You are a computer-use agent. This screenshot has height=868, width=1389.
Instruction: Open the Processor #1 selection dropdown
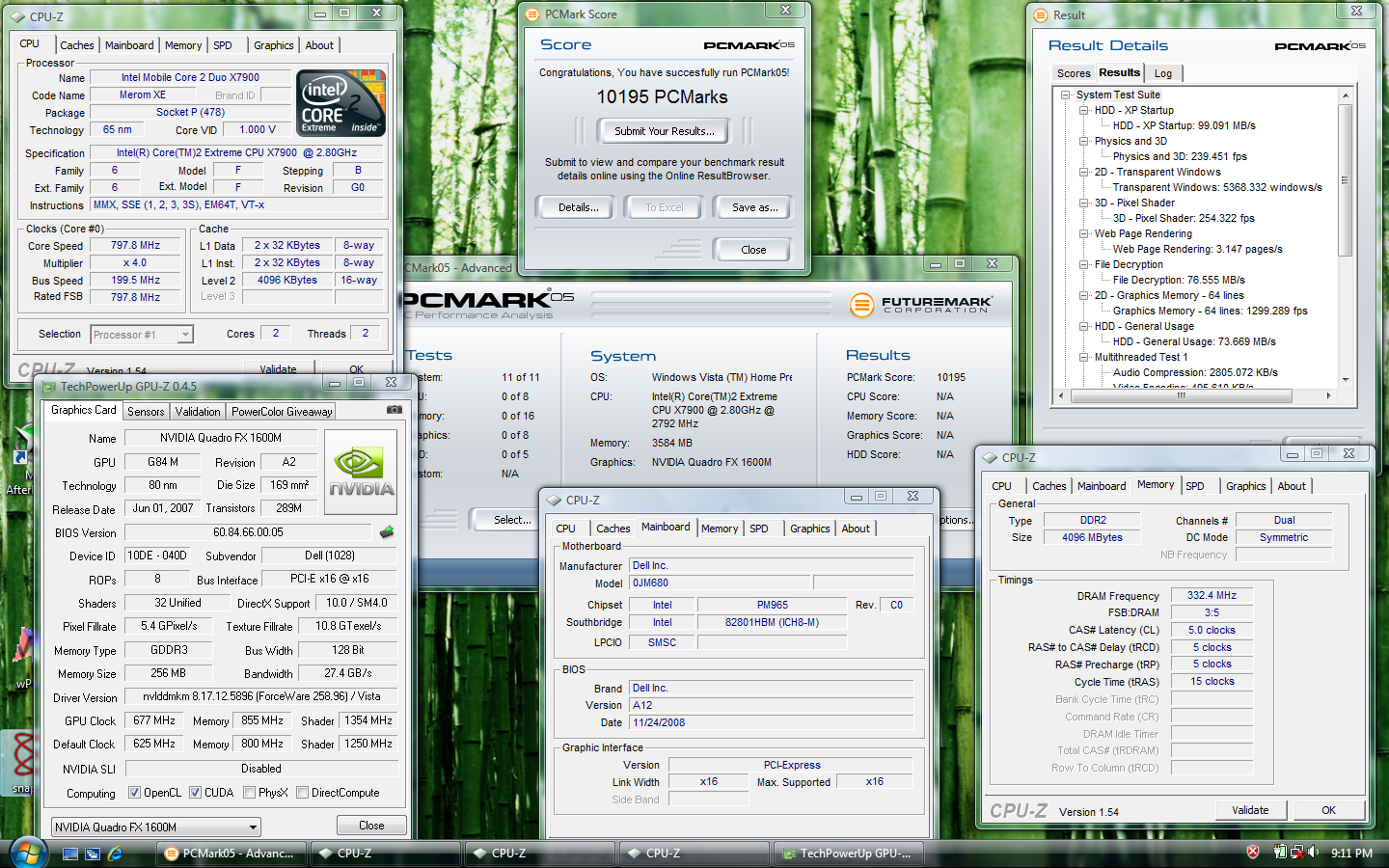[x=142, y=335]
